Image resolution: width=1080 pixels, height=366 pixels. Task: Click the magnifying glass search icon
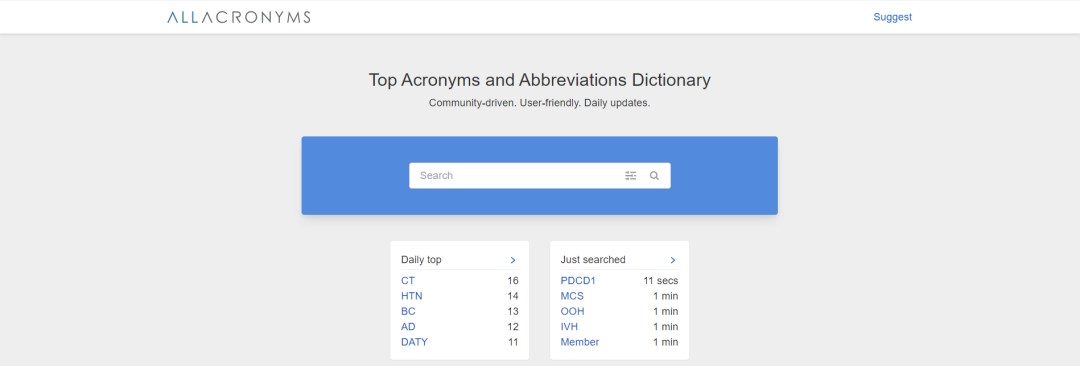point(654,176)
